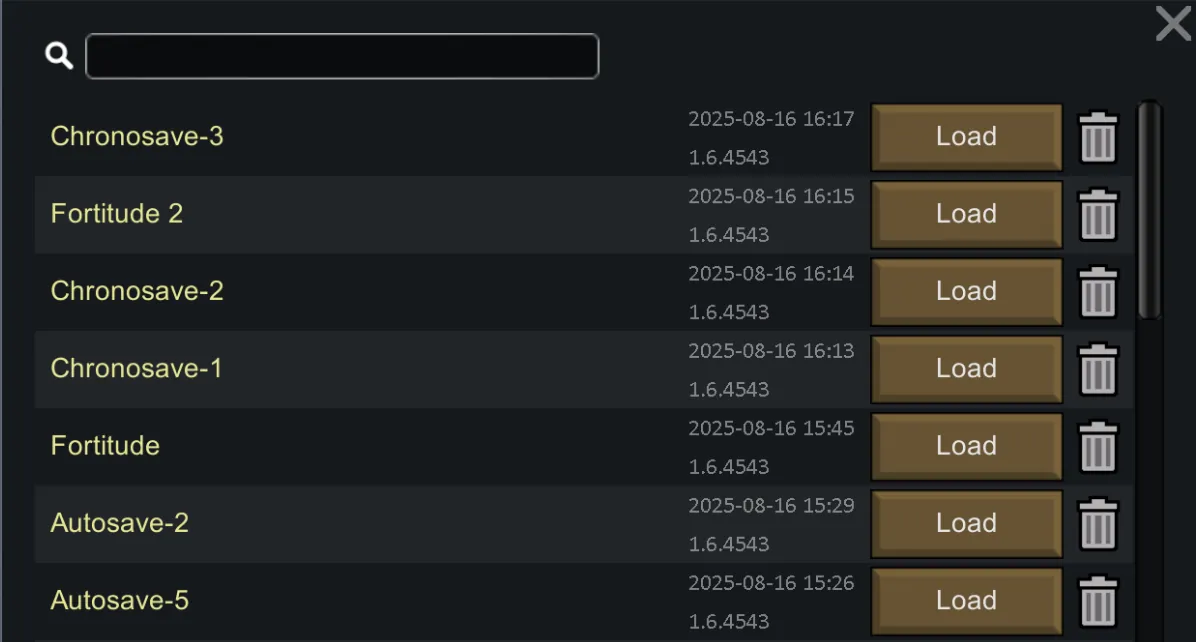Delete the Fortitude save file
This screenshot has height=642, width=1196.
point(1098,446)
